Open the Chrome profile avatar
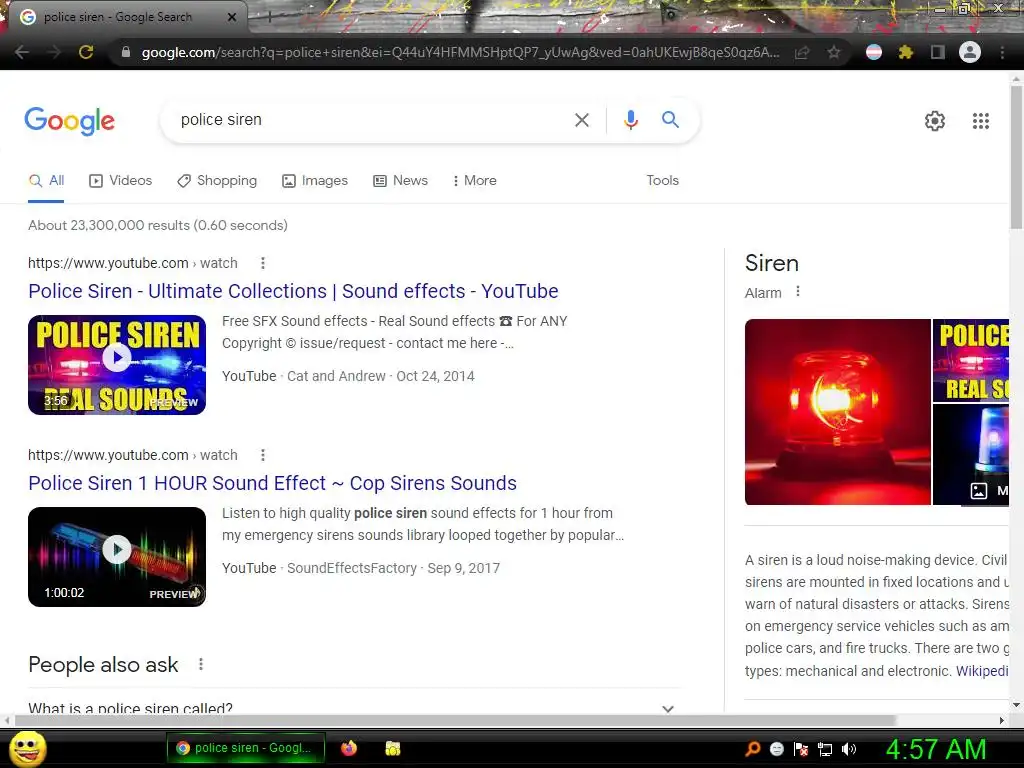1024x768 pixels. click(970, 52)
